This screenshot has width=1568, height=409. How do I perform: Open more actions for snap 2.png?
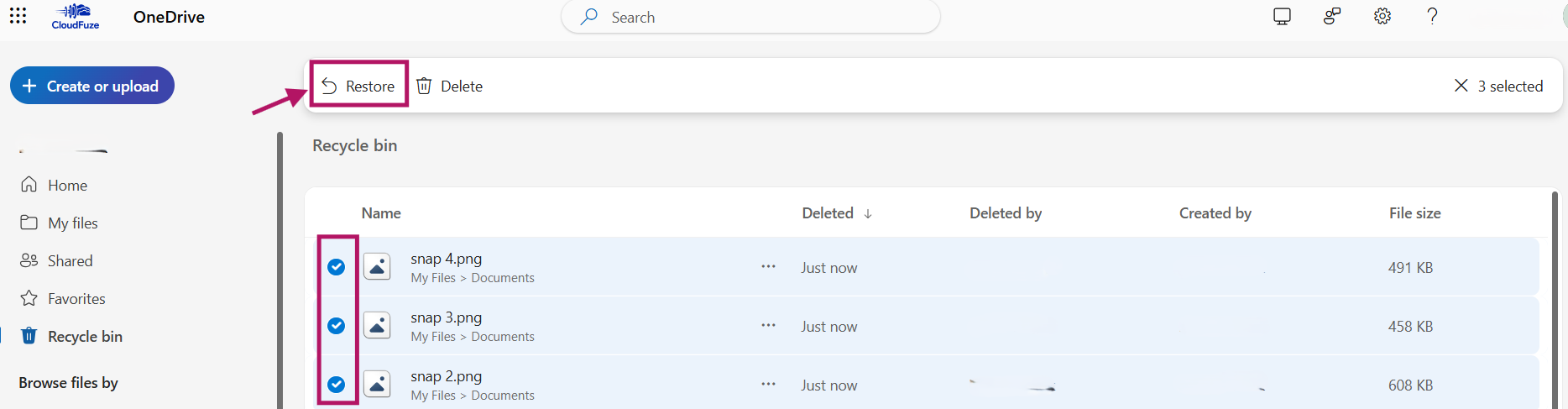pyautogui.click(x=768, y=384)
